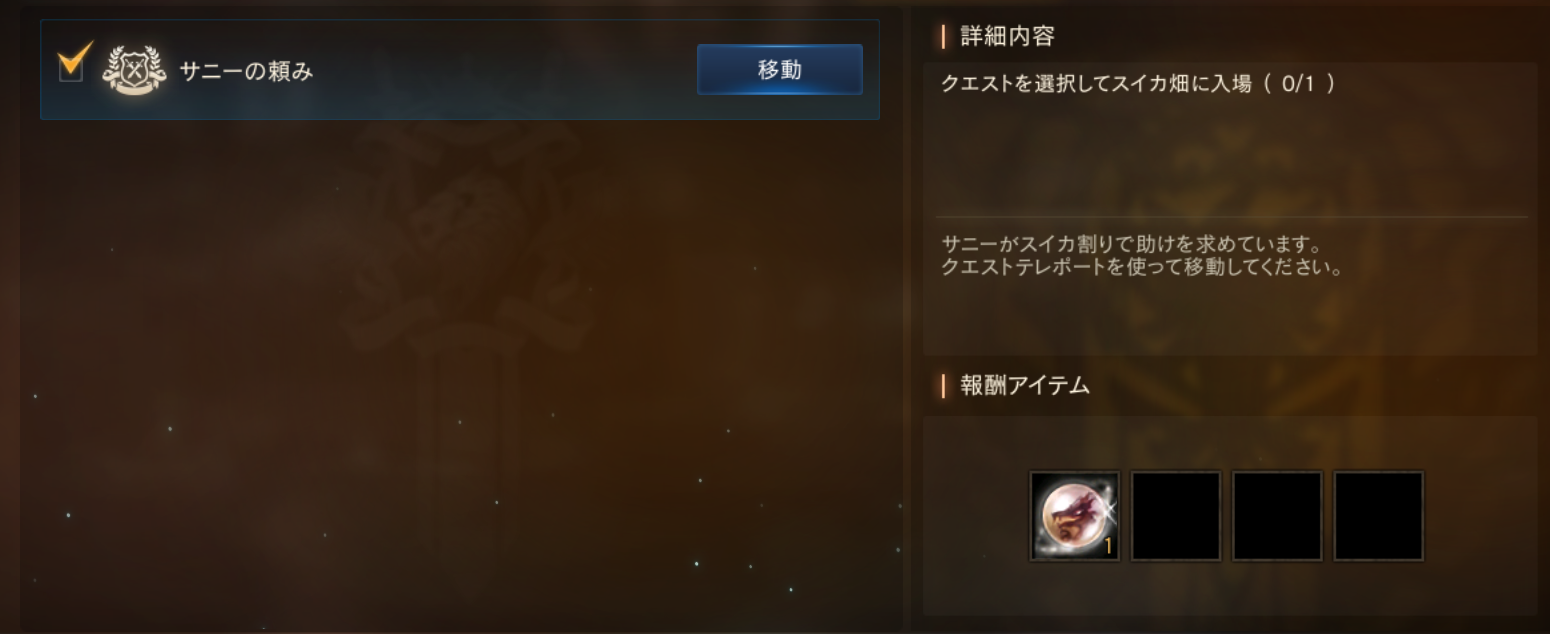Select the サニーの頼み quest title
Screen dimensions: 1550x634
pyautogui.click(x=246, y=71)
